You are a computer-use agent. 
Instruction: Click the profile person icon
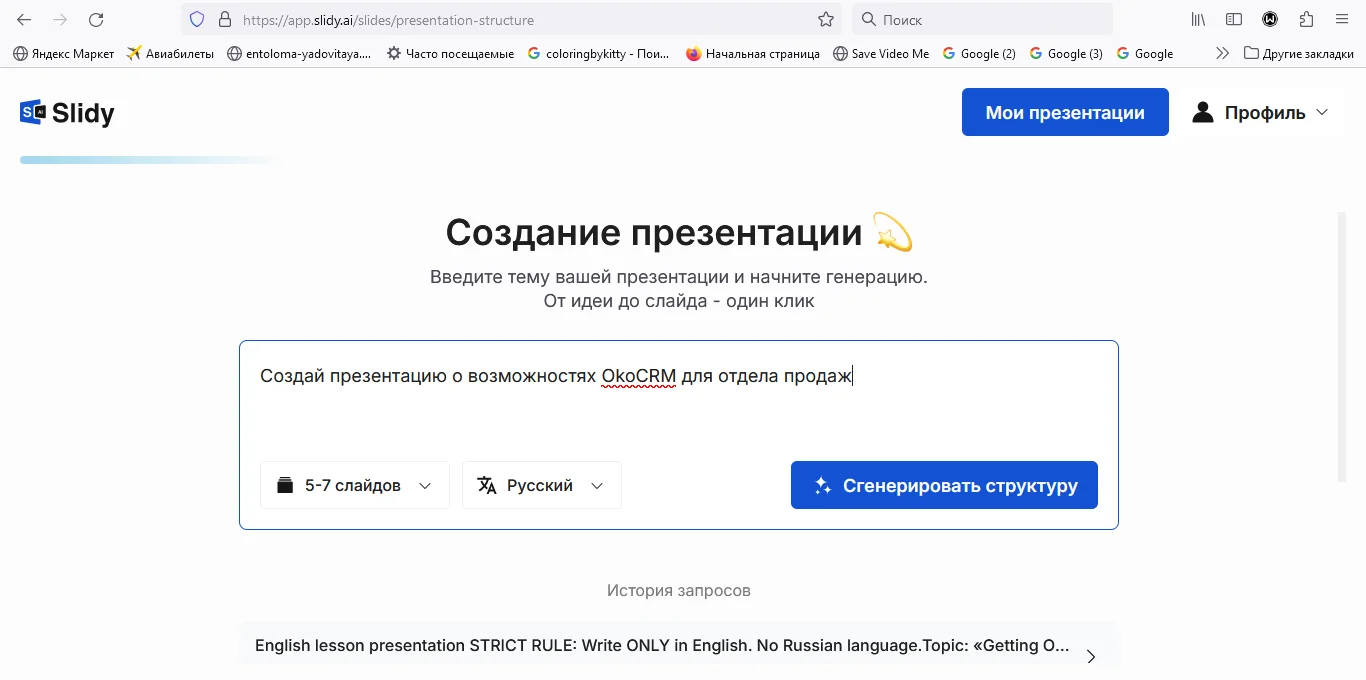click(1203, 112)
